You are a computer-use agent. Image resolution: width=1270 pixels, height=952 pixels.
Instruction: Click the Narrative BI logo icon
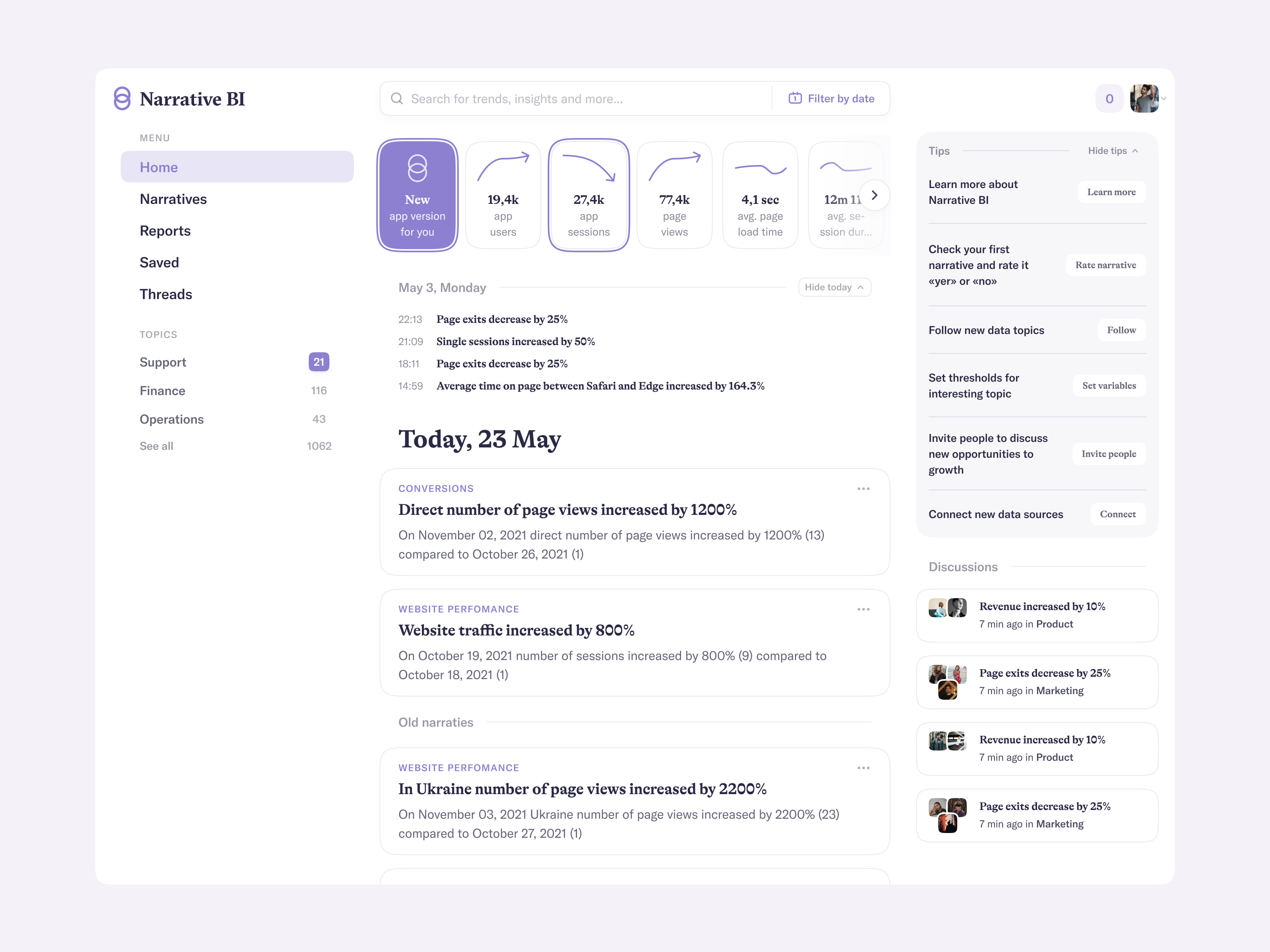tap(122, 98)
